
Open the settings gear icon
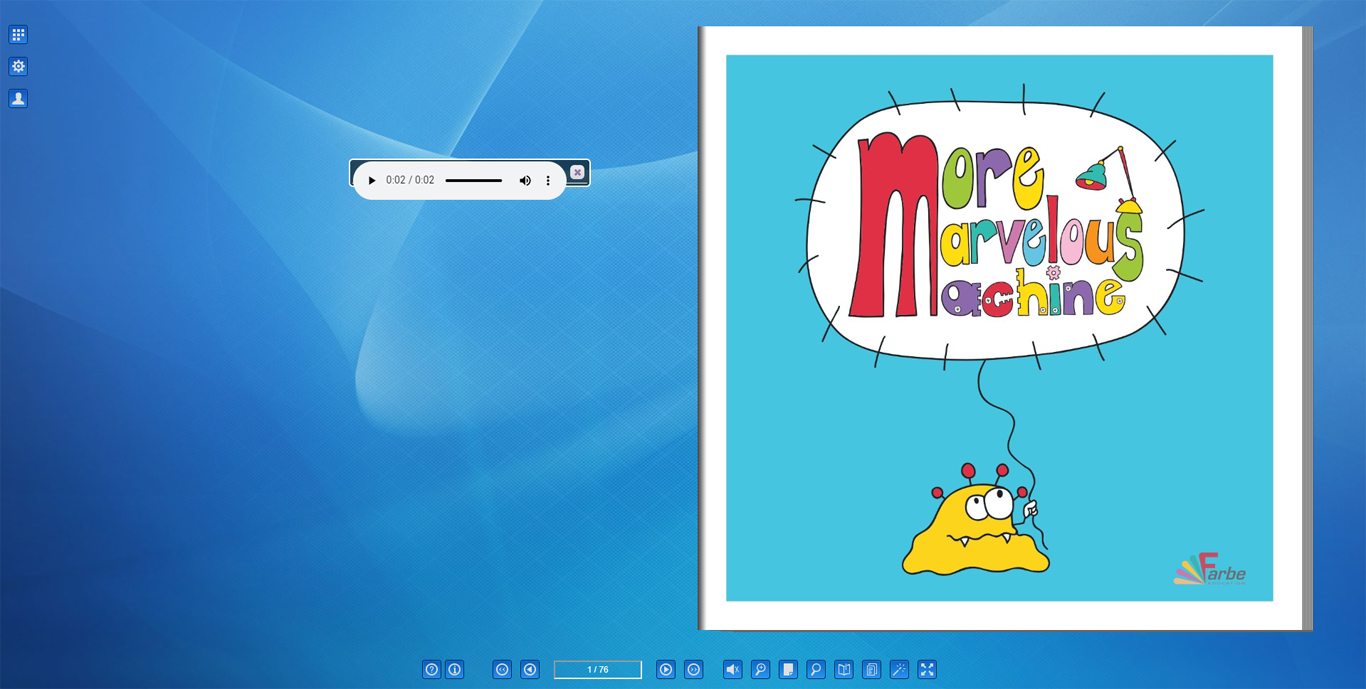(18, 67)
